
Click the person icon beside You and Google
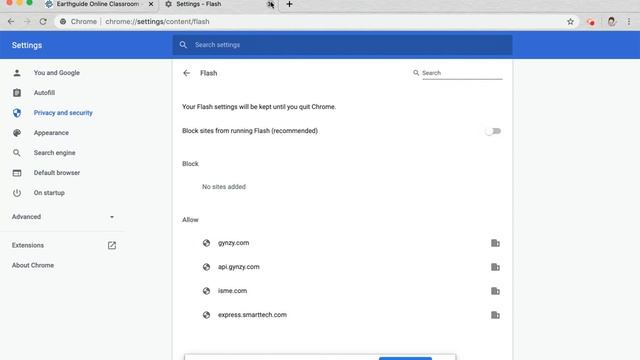[17, 73]
